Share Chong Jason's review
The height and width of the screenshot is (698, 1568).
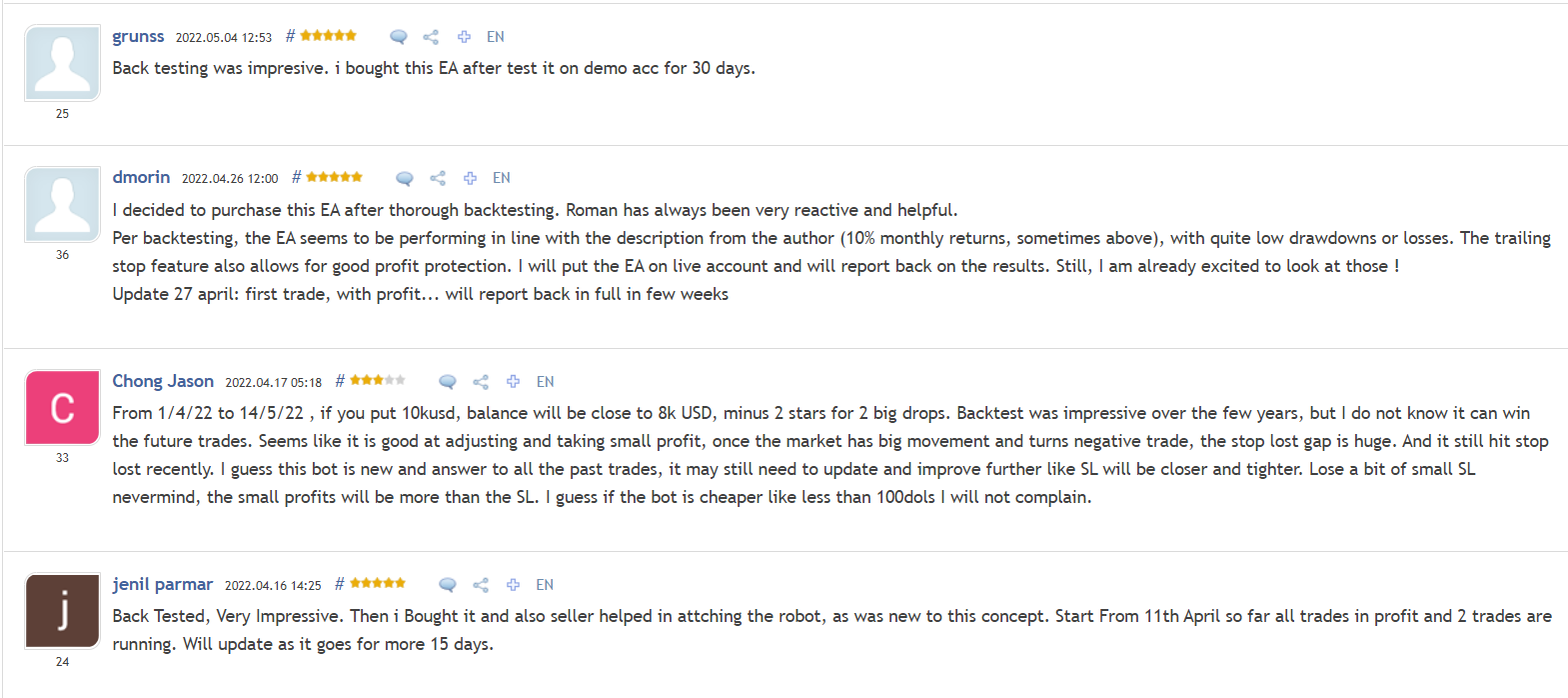pyautogui.click(x=481, y=381)
